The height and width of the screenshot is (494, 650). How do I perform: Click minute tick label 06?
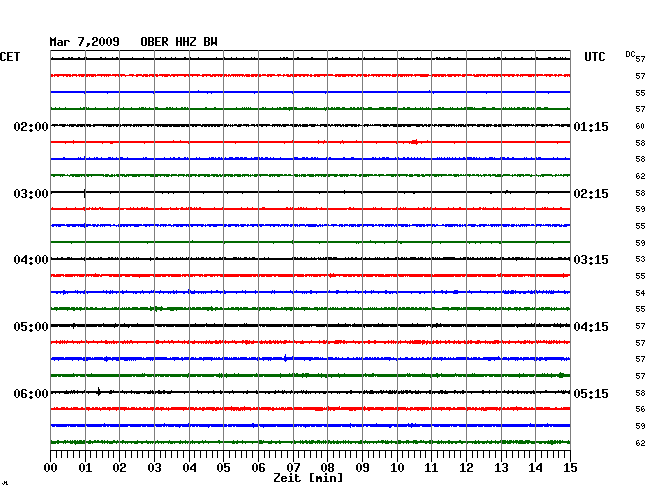(258, 468)
